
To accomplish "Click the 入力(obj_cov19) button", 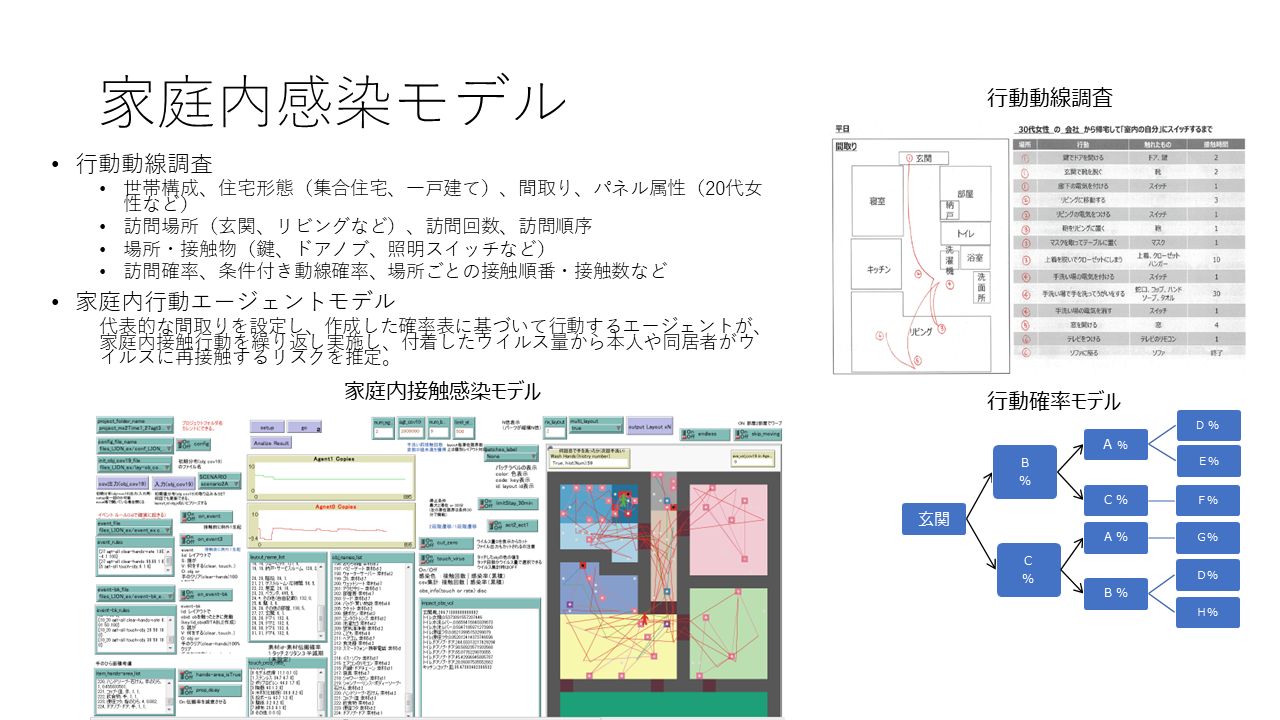I will (174, 483).
